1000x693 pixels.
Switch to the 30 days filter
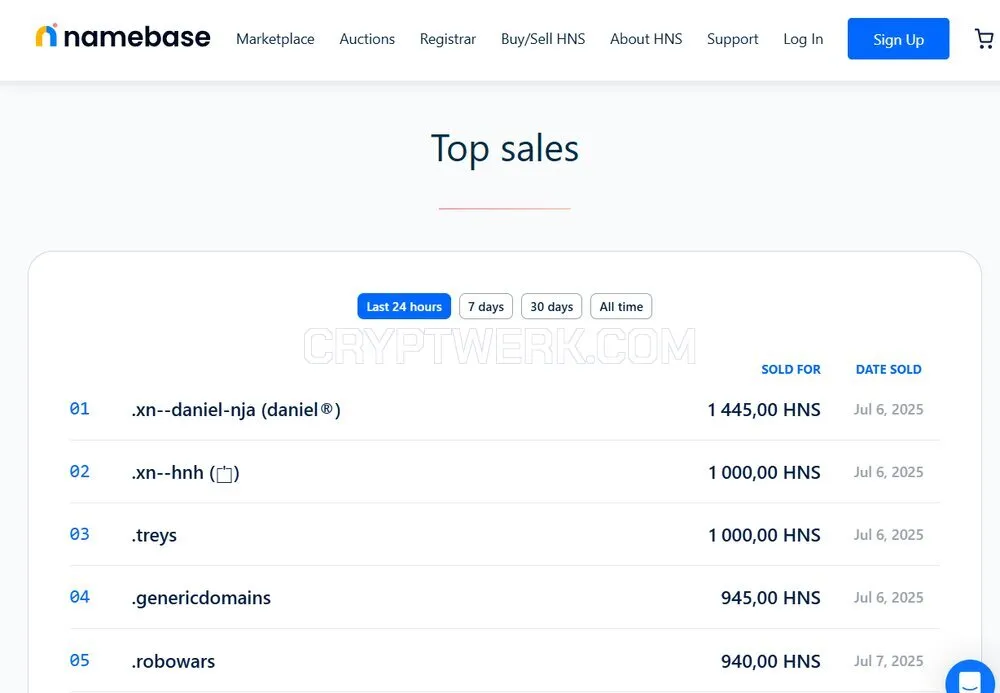[552, 306]
